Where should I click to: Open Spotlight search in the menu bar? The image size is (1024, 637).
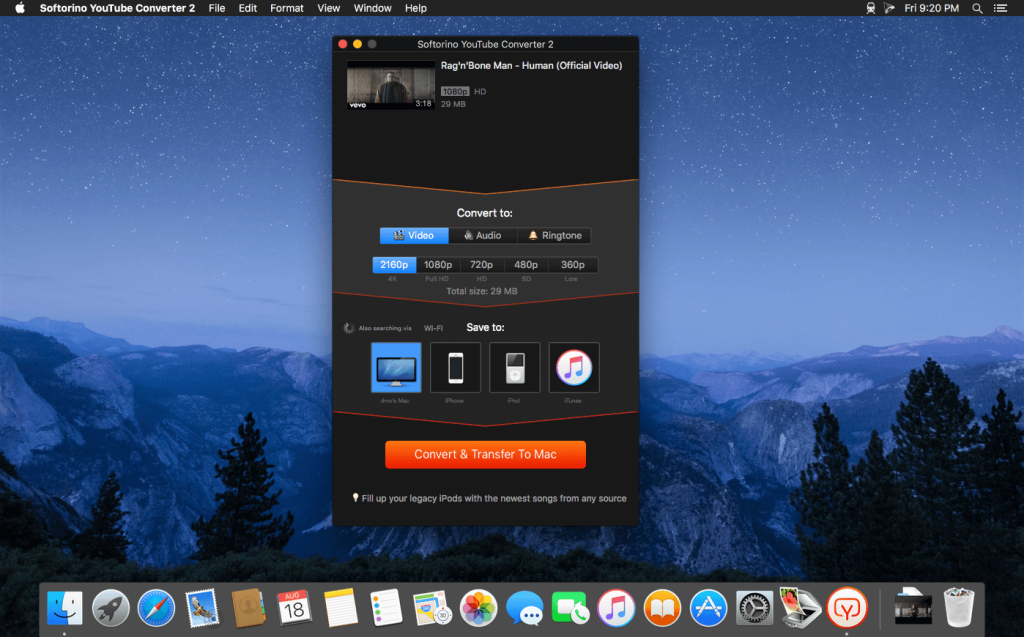[975, 8]
